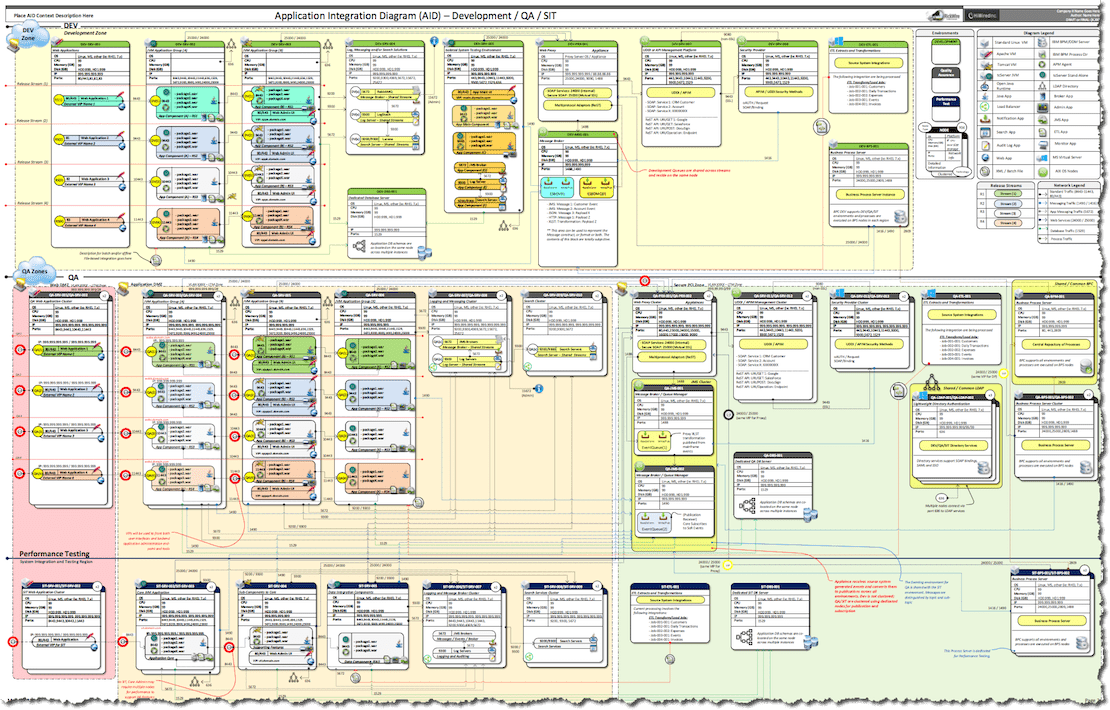Viewport: 1110px width, 710px height.
Task: Select the APM Agent legend icon
Action: click(x=1042, y=63)
